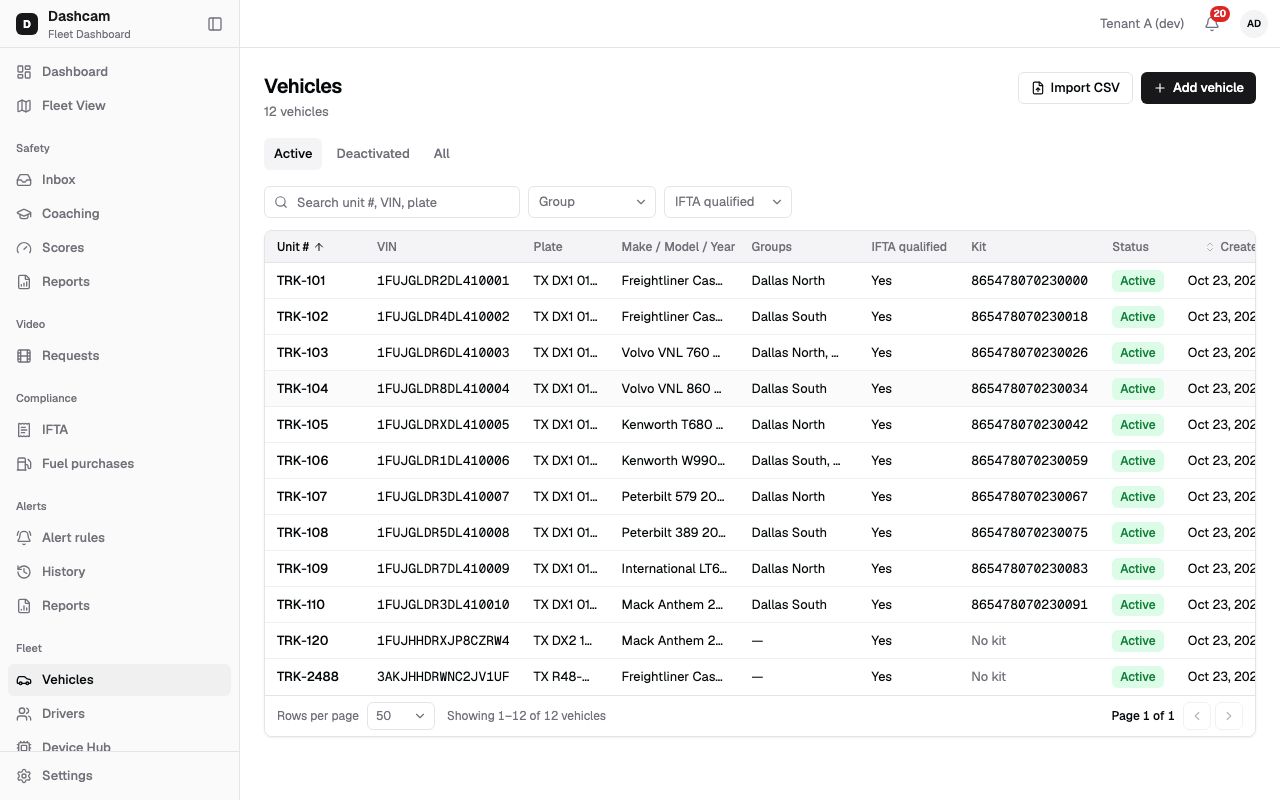Open Drivers page
Viewport: 1280px width, 800px height.
(120, 714)
